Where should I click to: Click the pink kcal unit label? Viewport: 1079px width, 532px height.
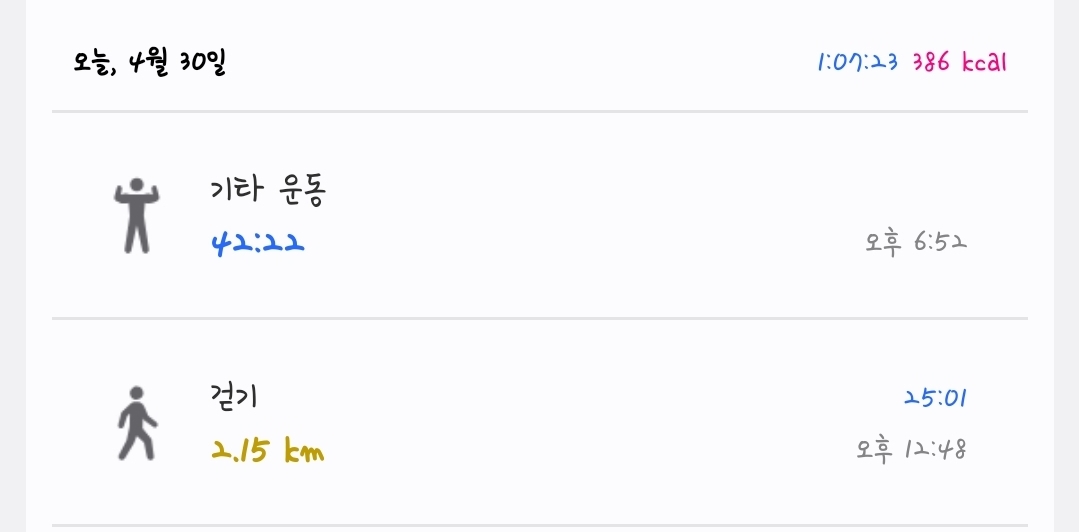pyautogui.click(x=984, y=63)
